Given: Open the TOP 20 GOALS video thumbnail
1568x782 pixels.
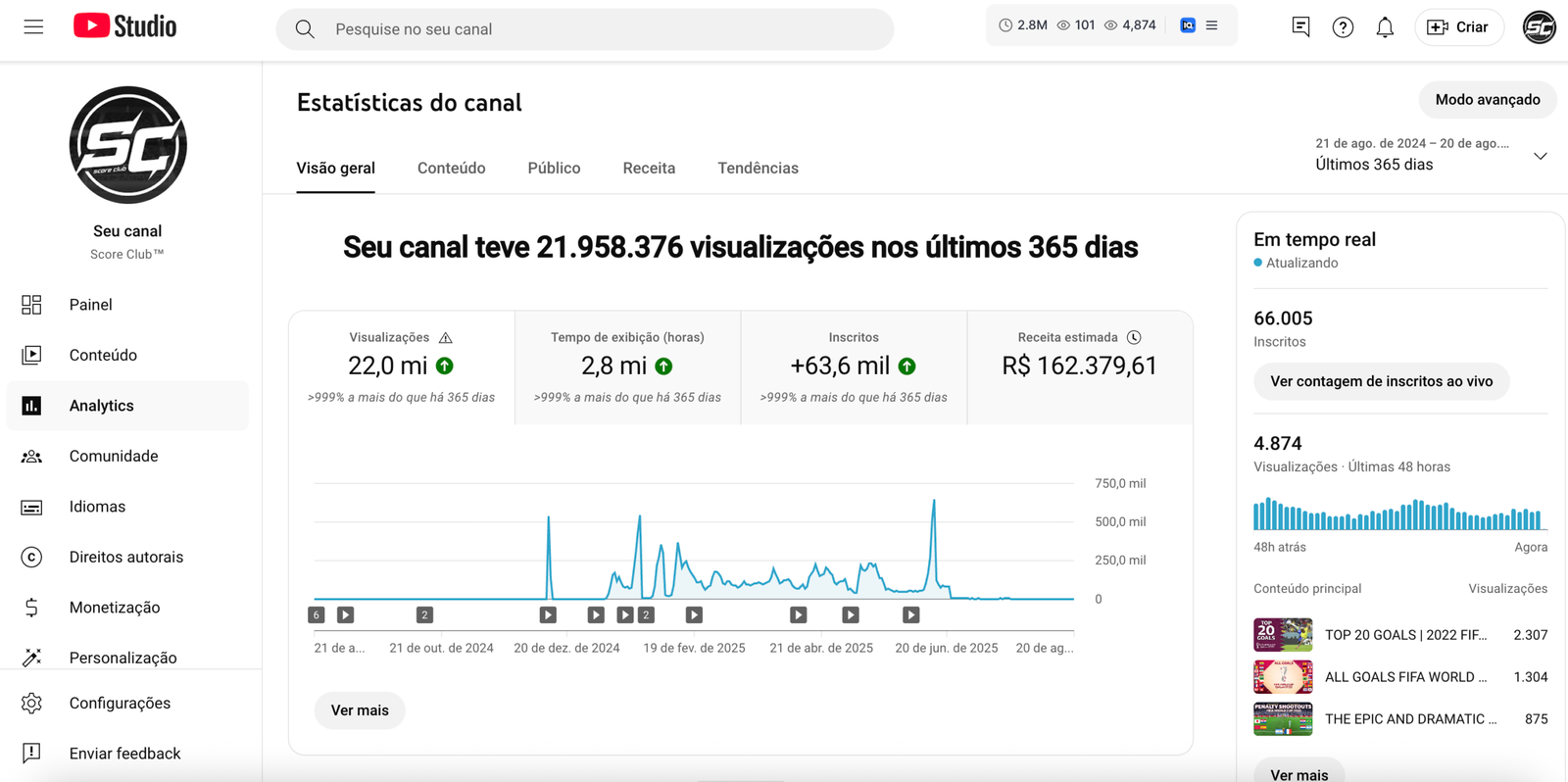Looking at the screenshot, I should [x=1283, y=635].
